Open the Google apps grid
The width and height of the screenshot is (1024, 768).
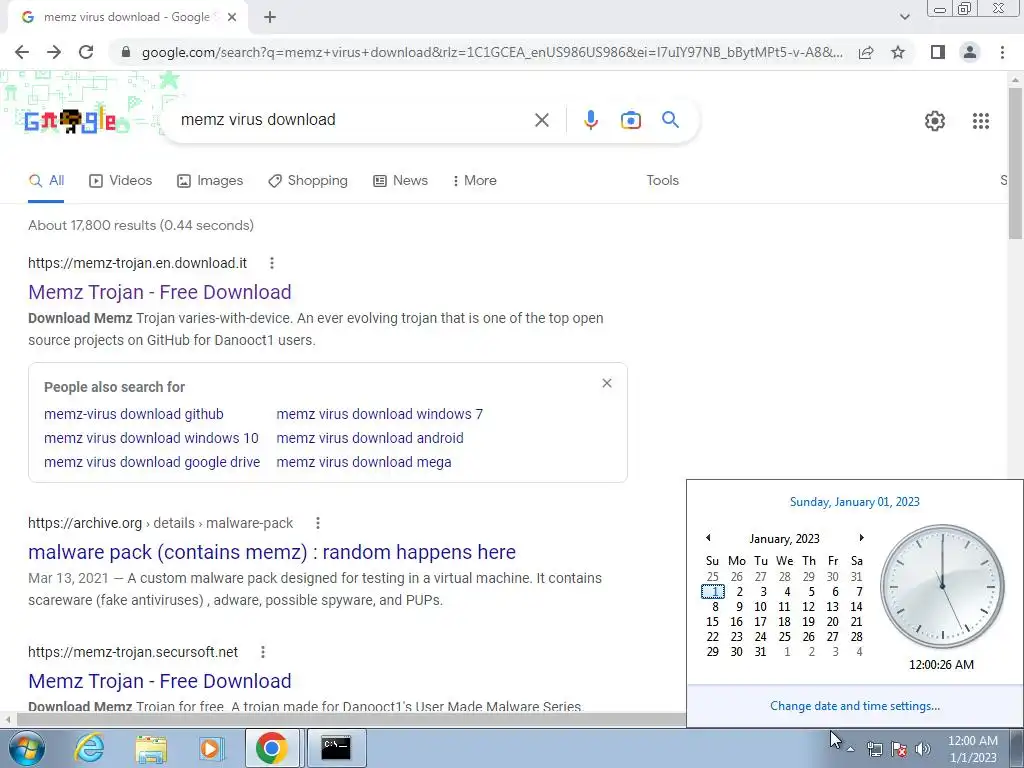(x=980, y=121)
